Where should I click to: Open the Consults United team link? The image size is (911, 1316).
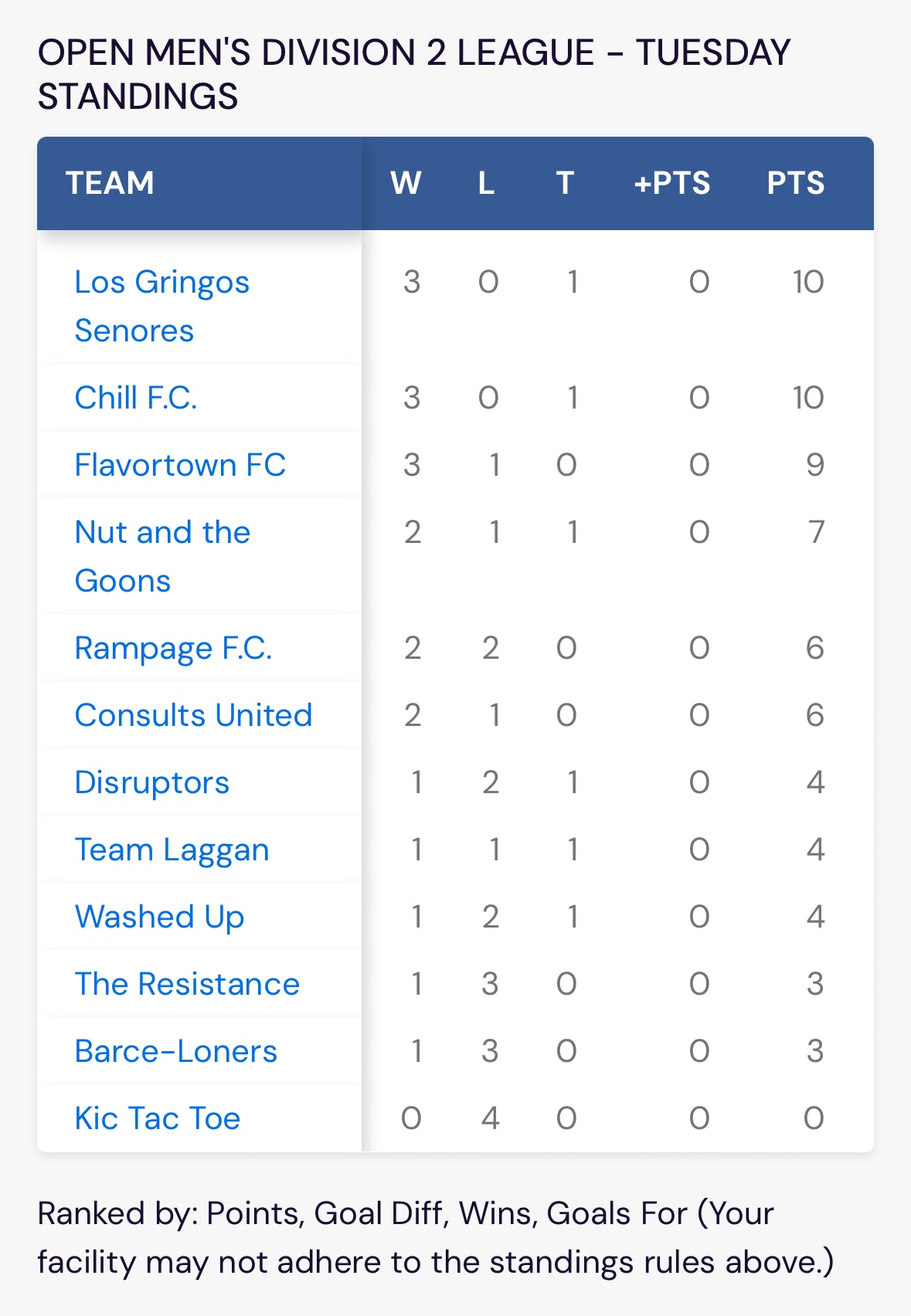tap(193, 715)
